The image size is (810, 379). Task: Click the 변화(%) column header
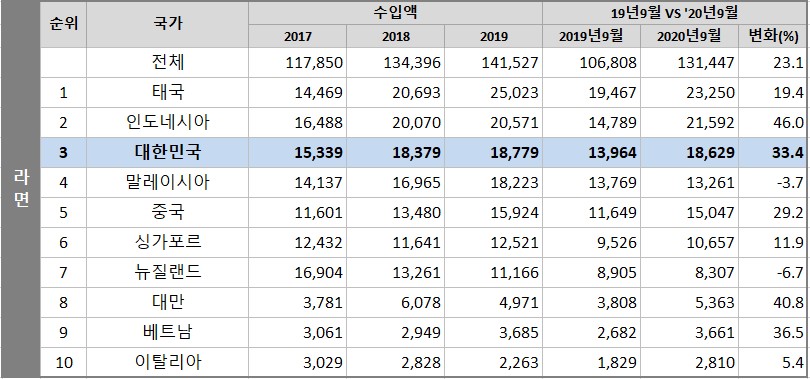point(773,36)
